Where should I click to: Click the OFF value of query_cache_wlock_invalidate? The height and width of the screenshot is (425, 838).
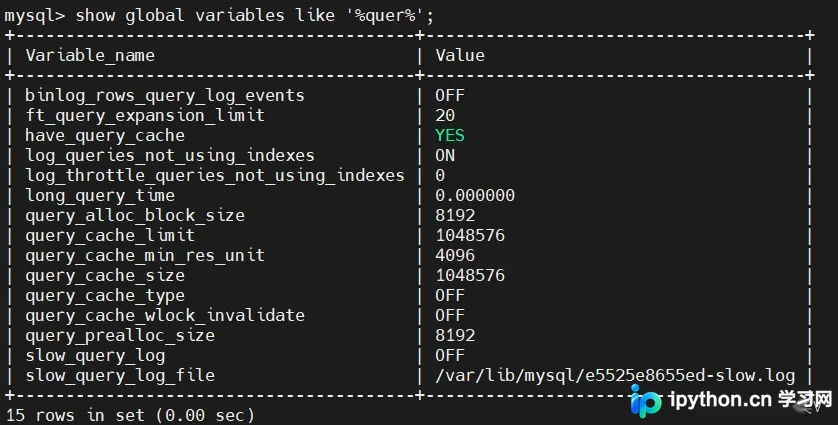[450, 315]
